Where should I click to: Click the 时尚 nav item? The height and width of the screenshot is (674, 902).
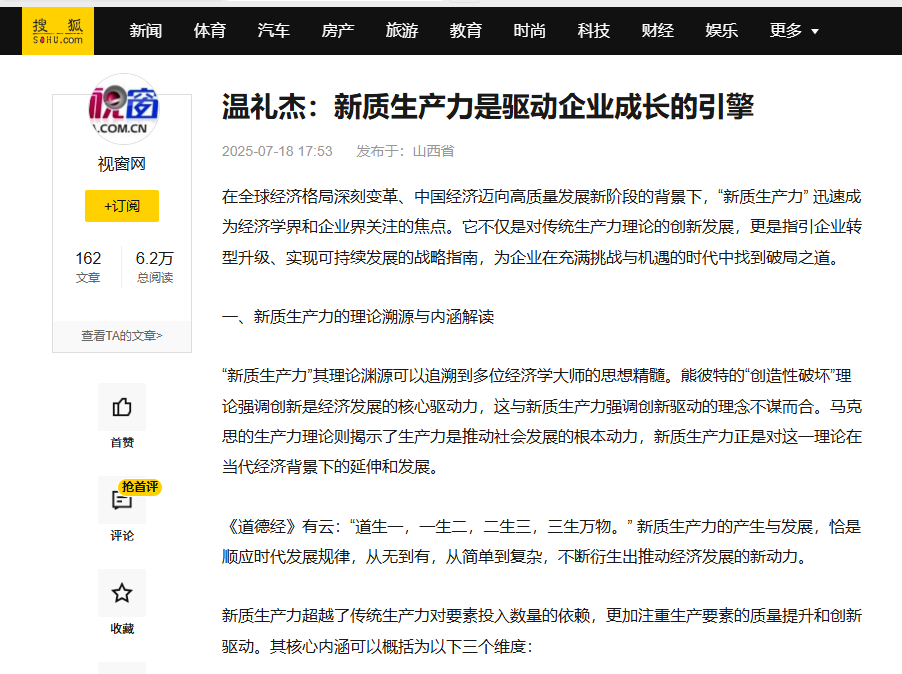point(529,30)
